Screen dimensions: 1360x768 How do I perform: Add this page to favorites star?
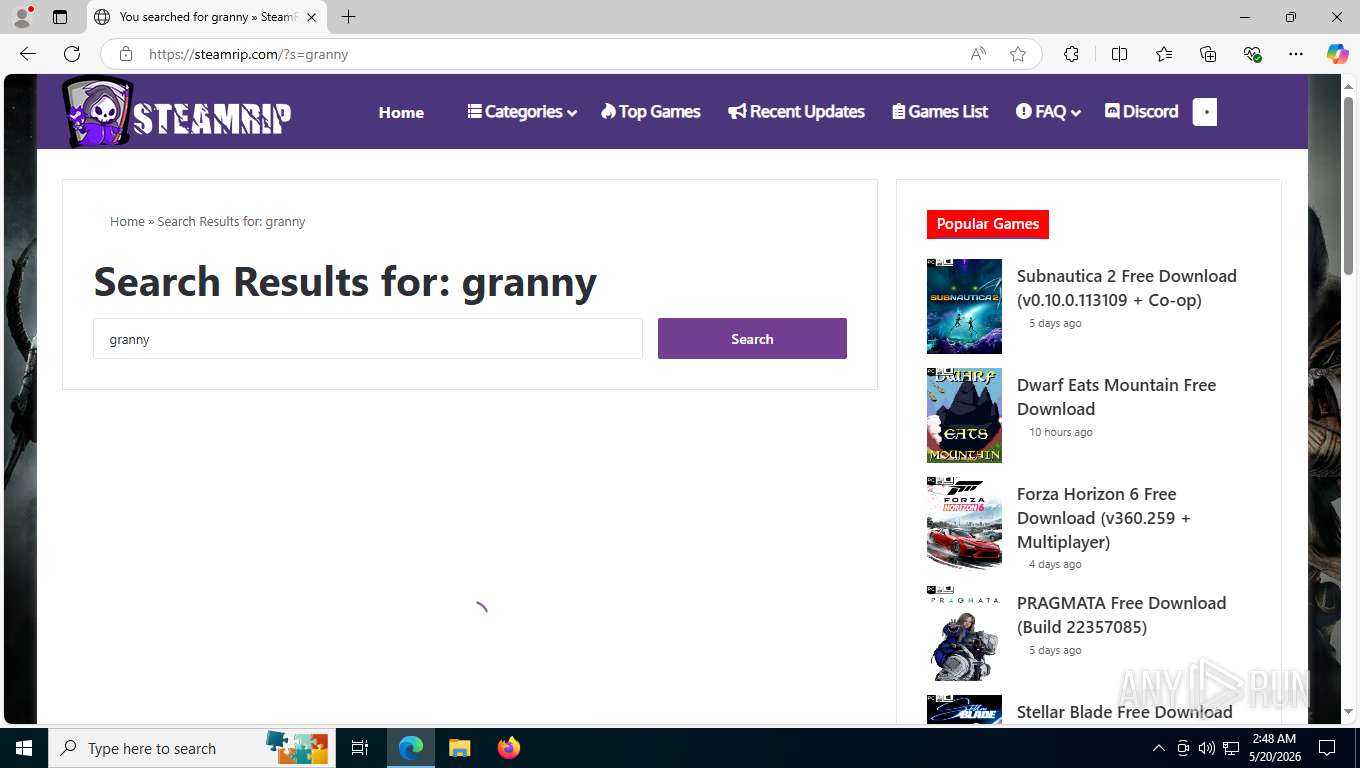click(1018, 54)
